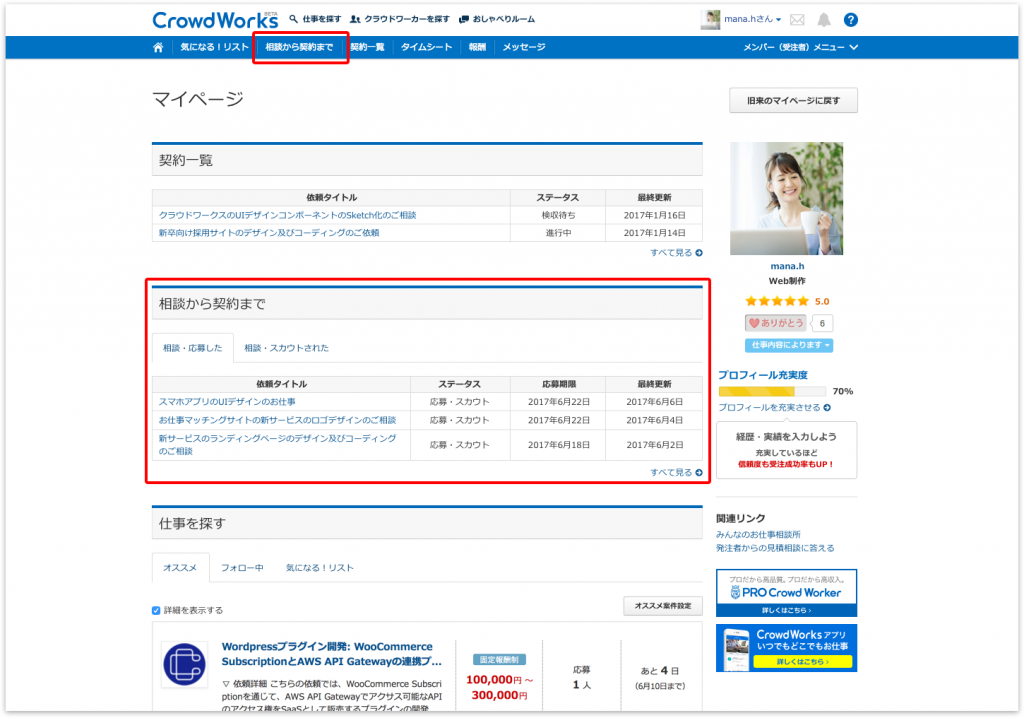Open 相談から契約まで in the navigation bar

(x=299, y=47)
